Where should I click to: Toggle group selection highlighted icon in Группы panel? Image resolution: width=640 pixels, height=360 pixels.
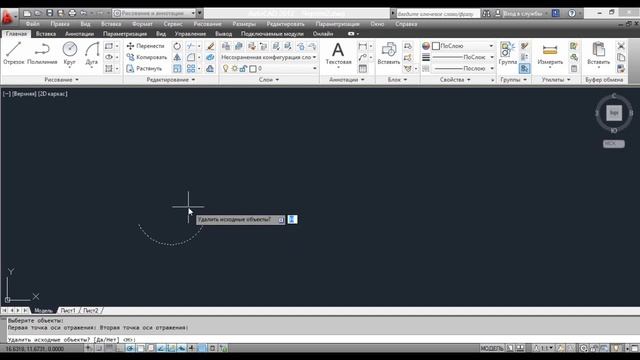(x=524, y=69)
